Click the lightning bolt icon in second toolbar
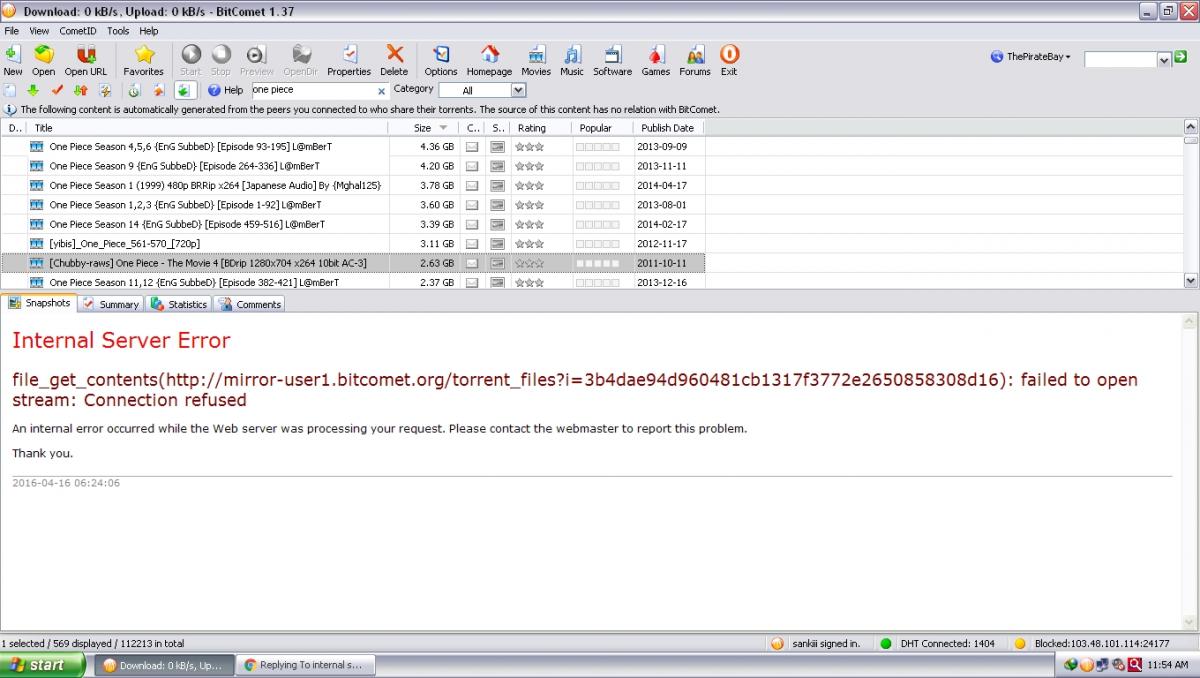Screen dimensions: 1200x678 pos(105,90)
